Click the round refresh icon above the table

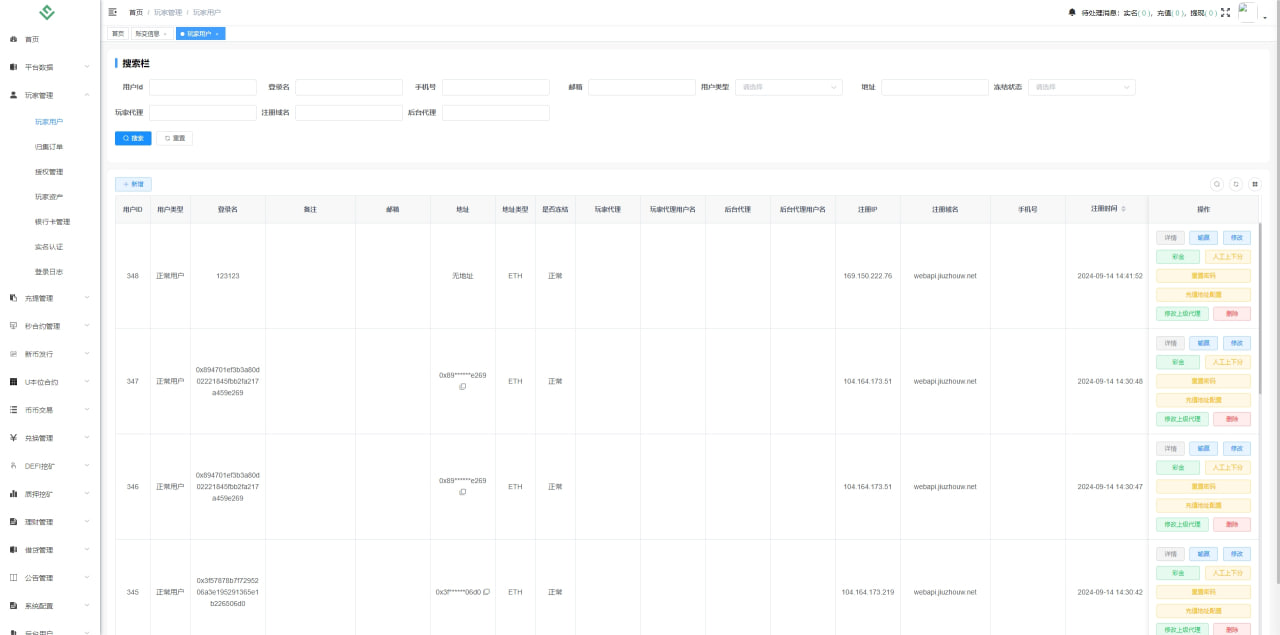click(x=1236, y=184)
